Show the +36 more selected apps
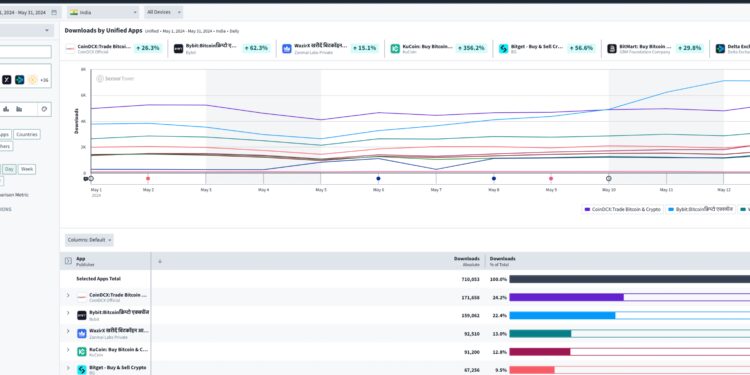750x375 pixels. pyautogui.click(x=44, y=80)
